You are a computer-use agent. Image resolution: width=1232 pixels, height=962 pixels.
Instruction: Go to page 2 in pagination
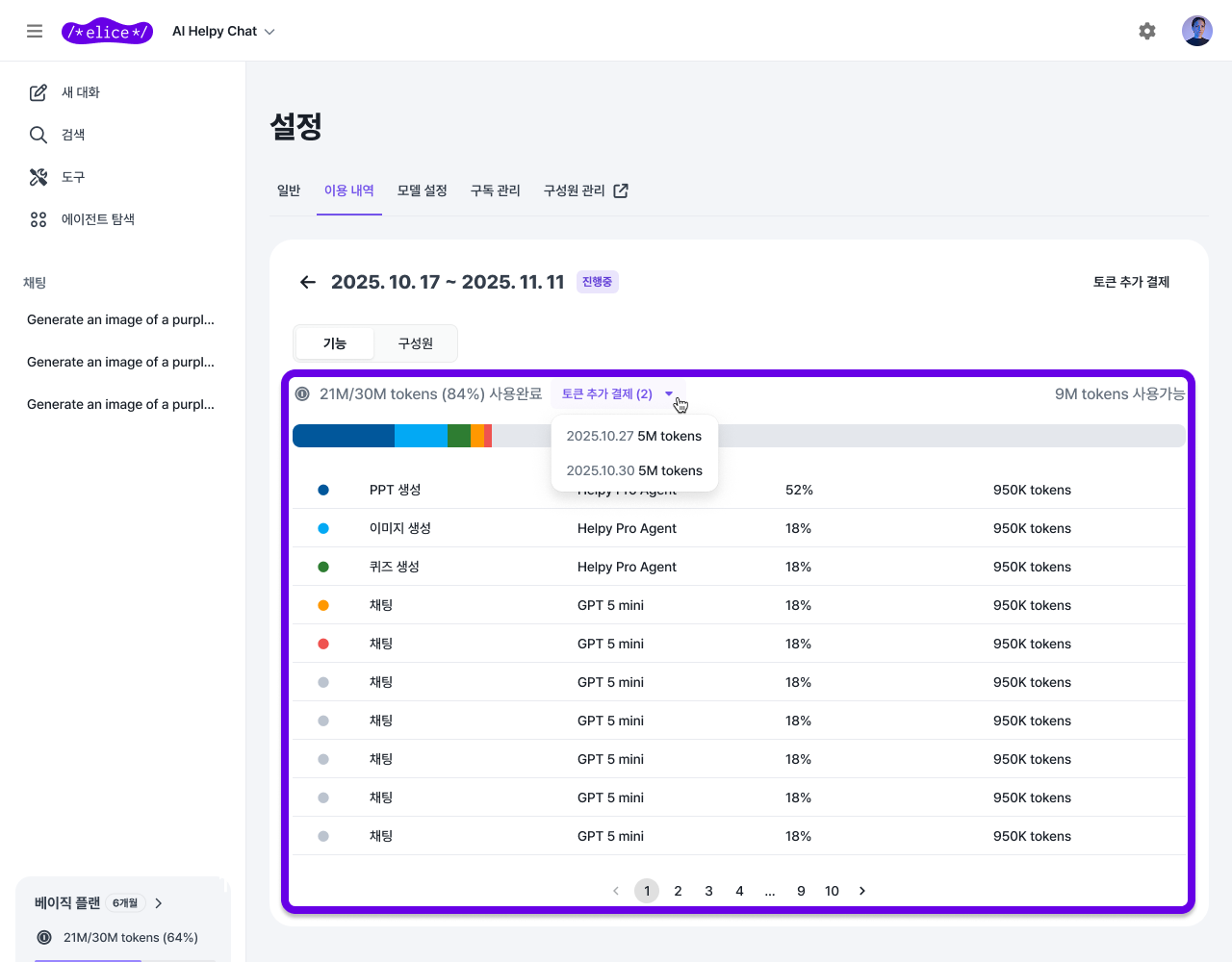pos(678,891)
